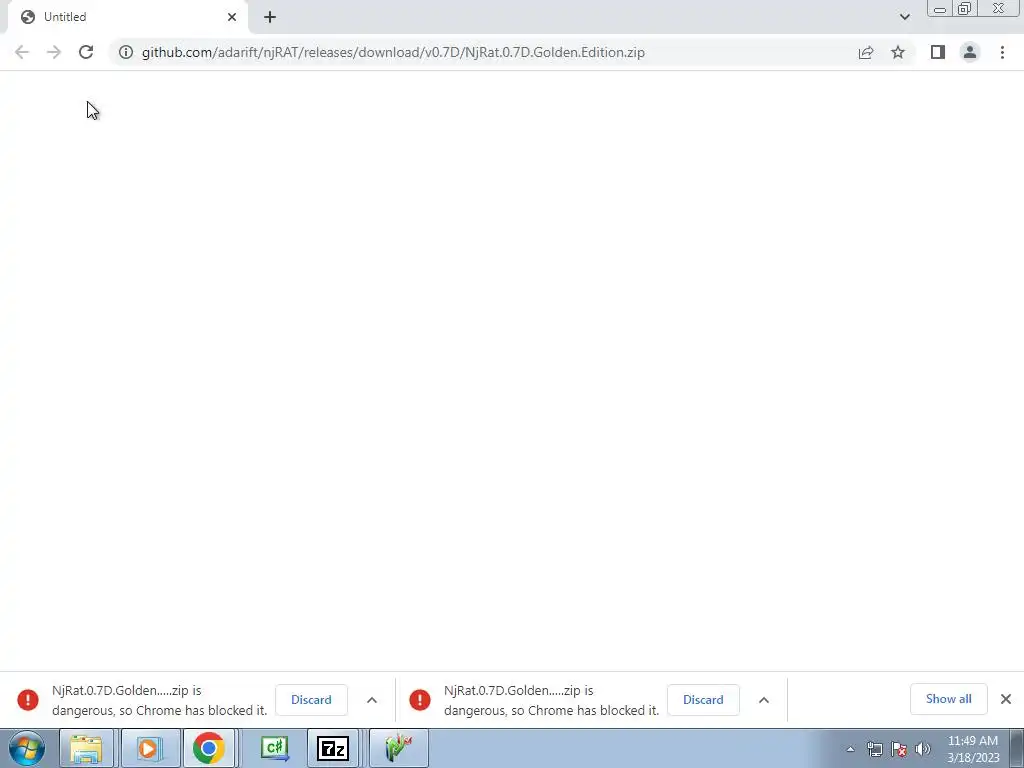The width and height of the screenshot is (1024, 768).
Task: Click first NjRat dangerous download message
Action: coord(159,700)
